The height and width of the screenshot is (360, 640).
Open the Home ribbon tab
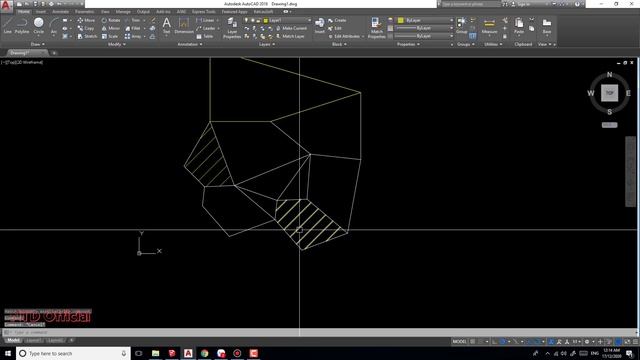(23, 11)
